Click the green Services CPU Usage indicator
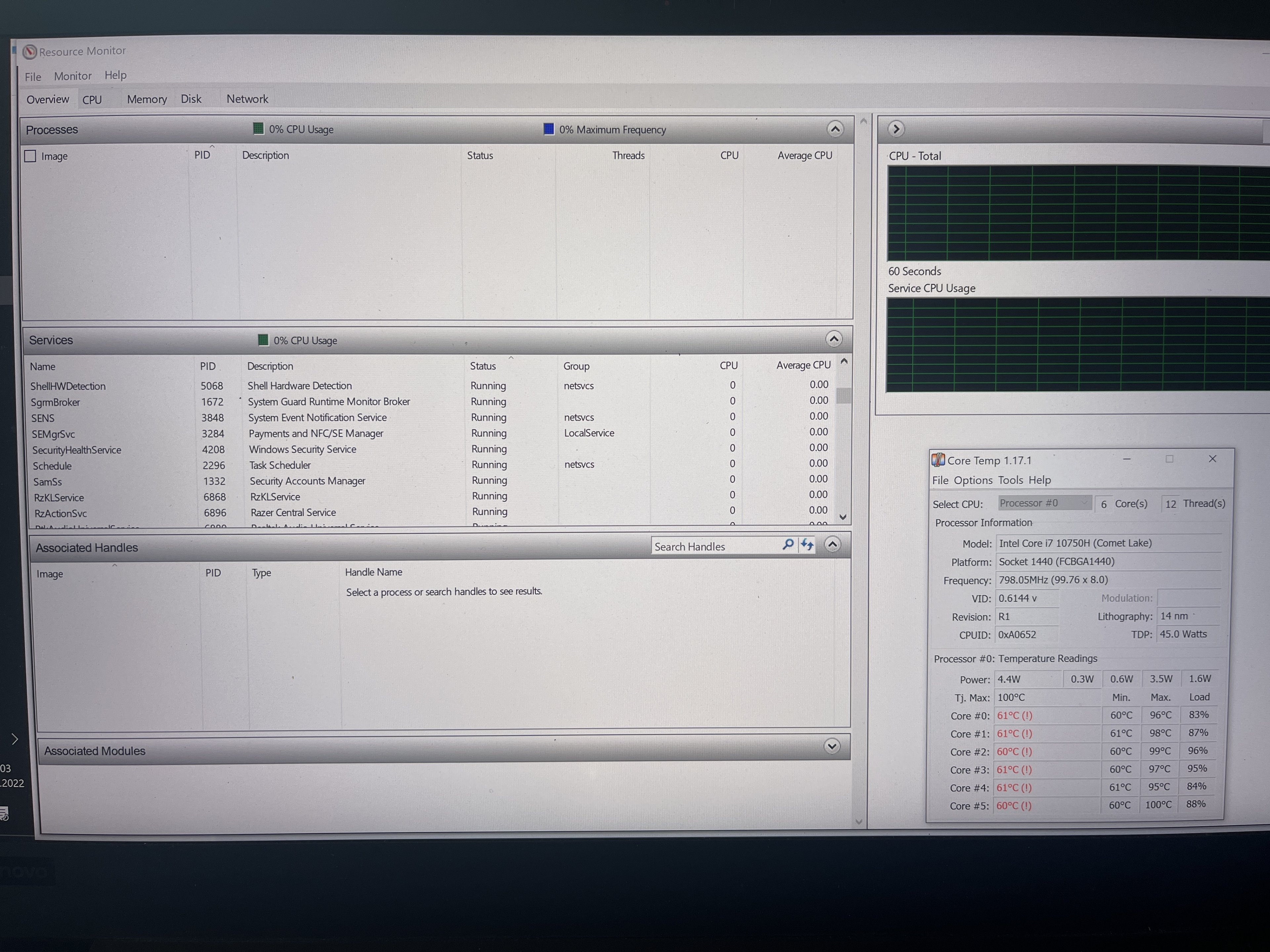Image resolution: width=1270 pixels, height=952 pixels. (263, 340)
